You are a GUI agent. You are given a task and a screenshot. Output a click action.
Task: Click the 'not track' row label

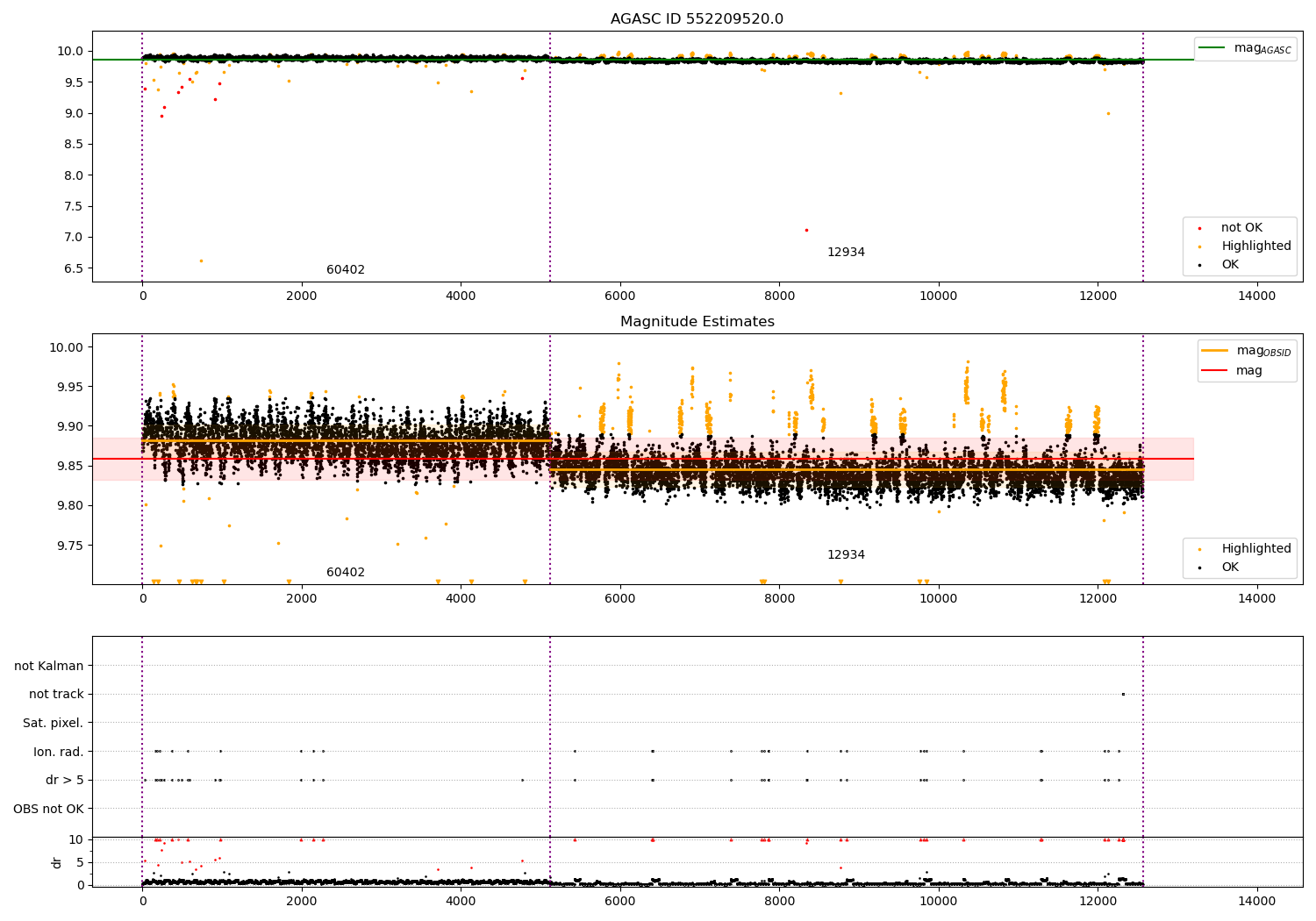[x=56, y=694]
